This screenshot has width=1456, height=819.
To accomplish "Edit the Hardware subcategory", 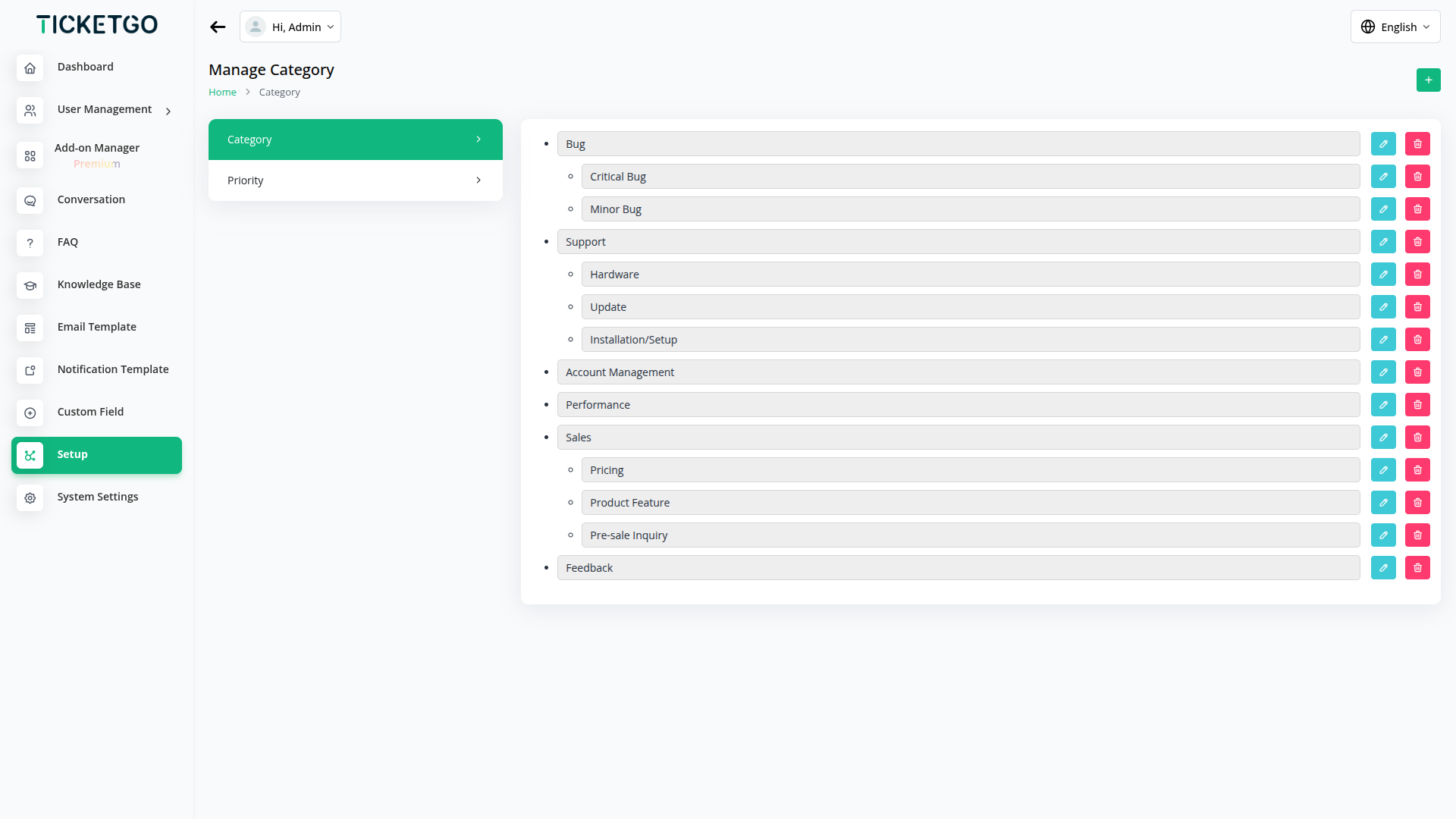I will [x=1383, y=275].
